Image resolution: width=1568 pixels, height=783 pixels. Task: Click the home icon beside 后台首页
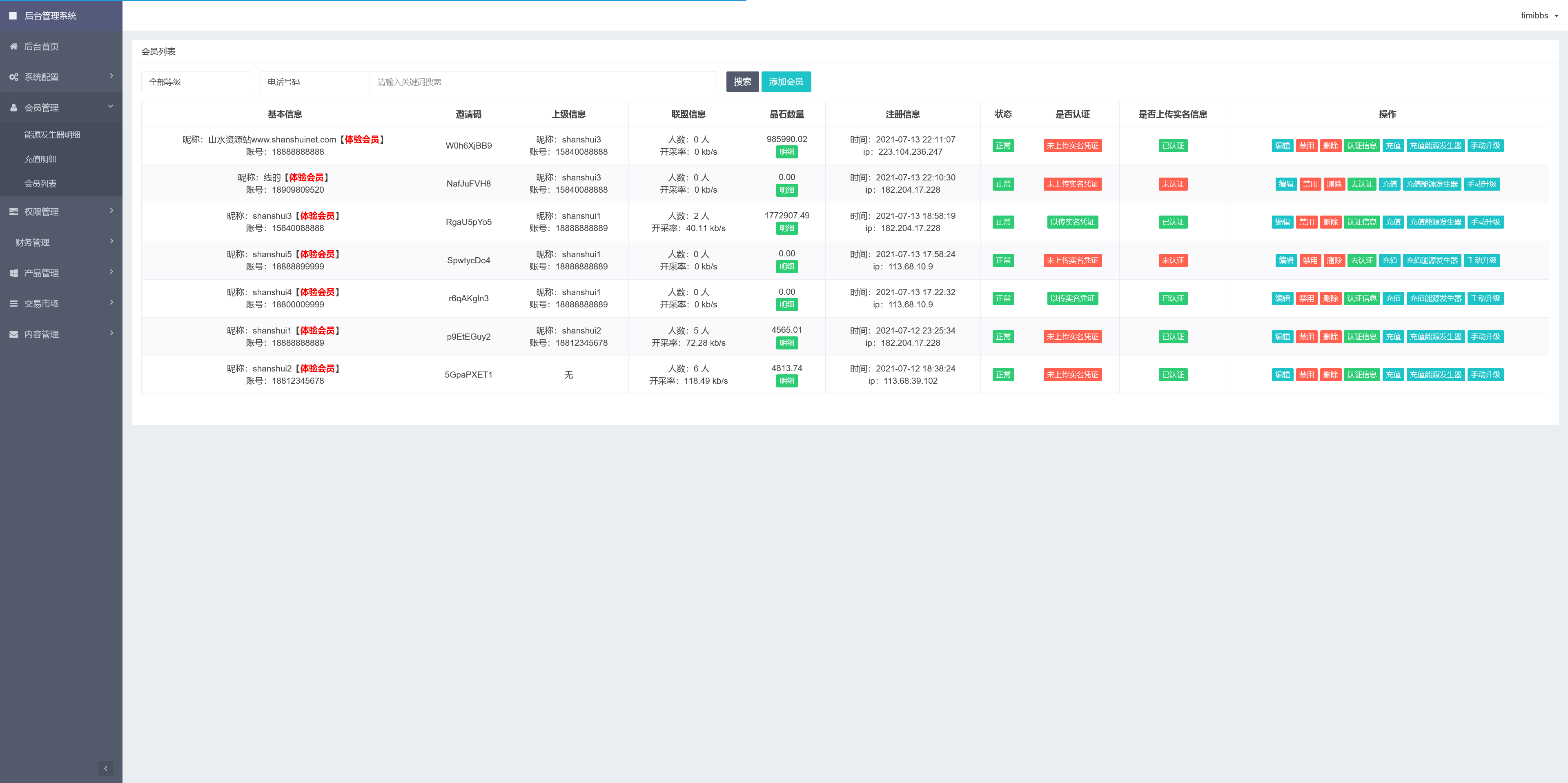point(13,46)
